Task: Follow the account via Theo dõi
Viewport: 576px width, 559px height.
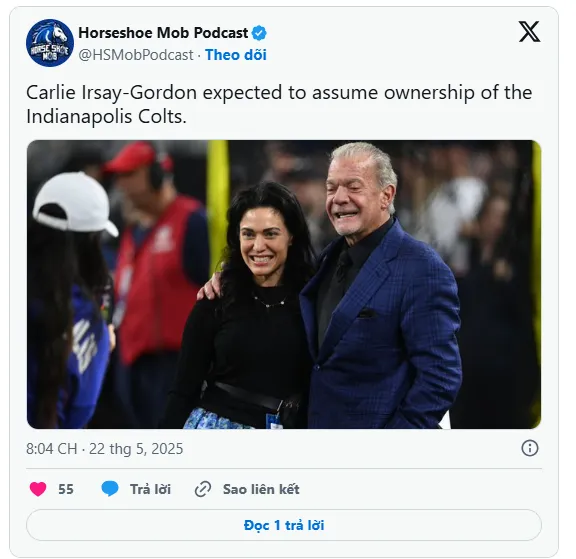Action: (236, 55)
